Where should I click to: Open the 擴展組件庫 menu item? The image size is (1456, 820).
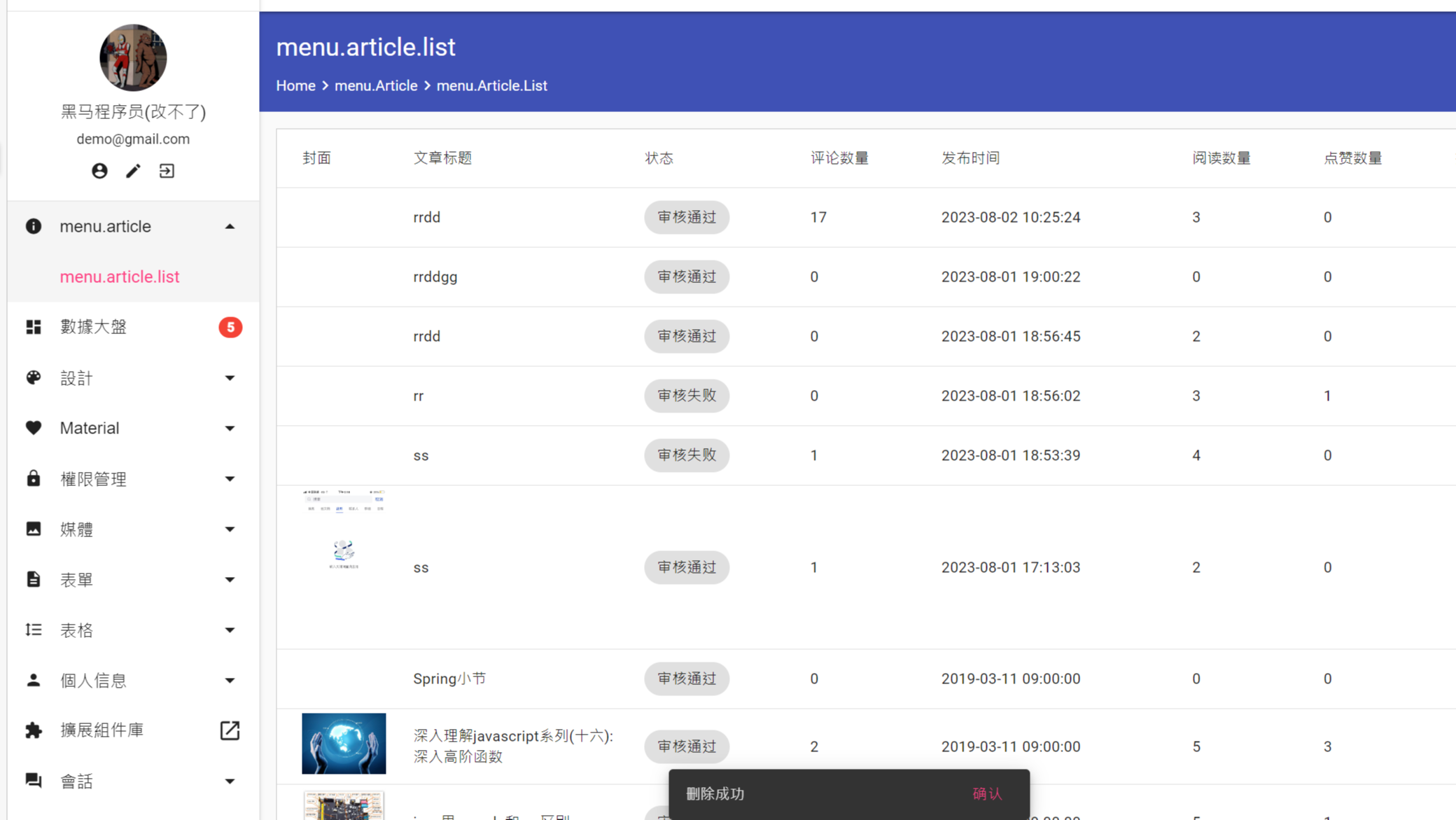(133, 730)
